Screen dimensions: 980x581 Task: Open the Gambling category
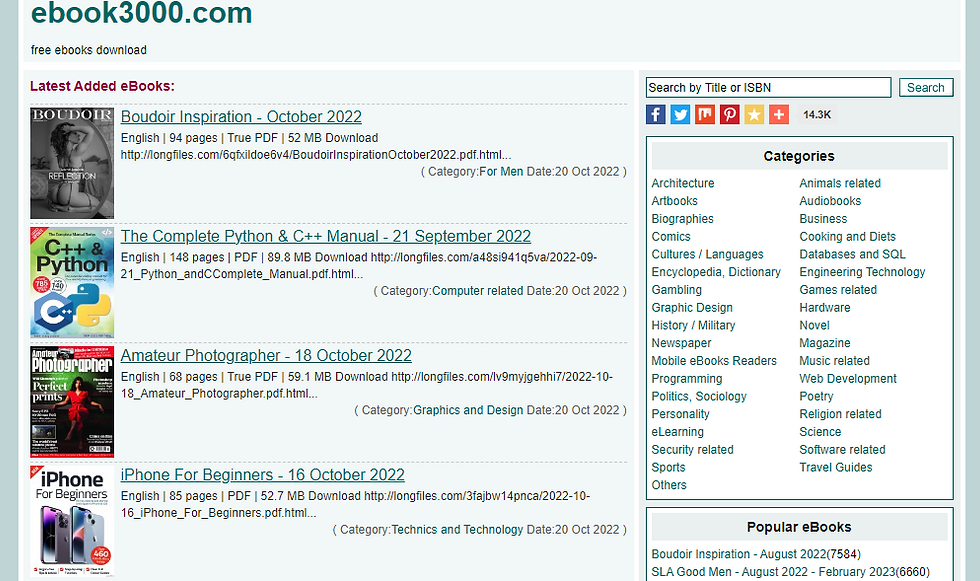click(676, 290)
